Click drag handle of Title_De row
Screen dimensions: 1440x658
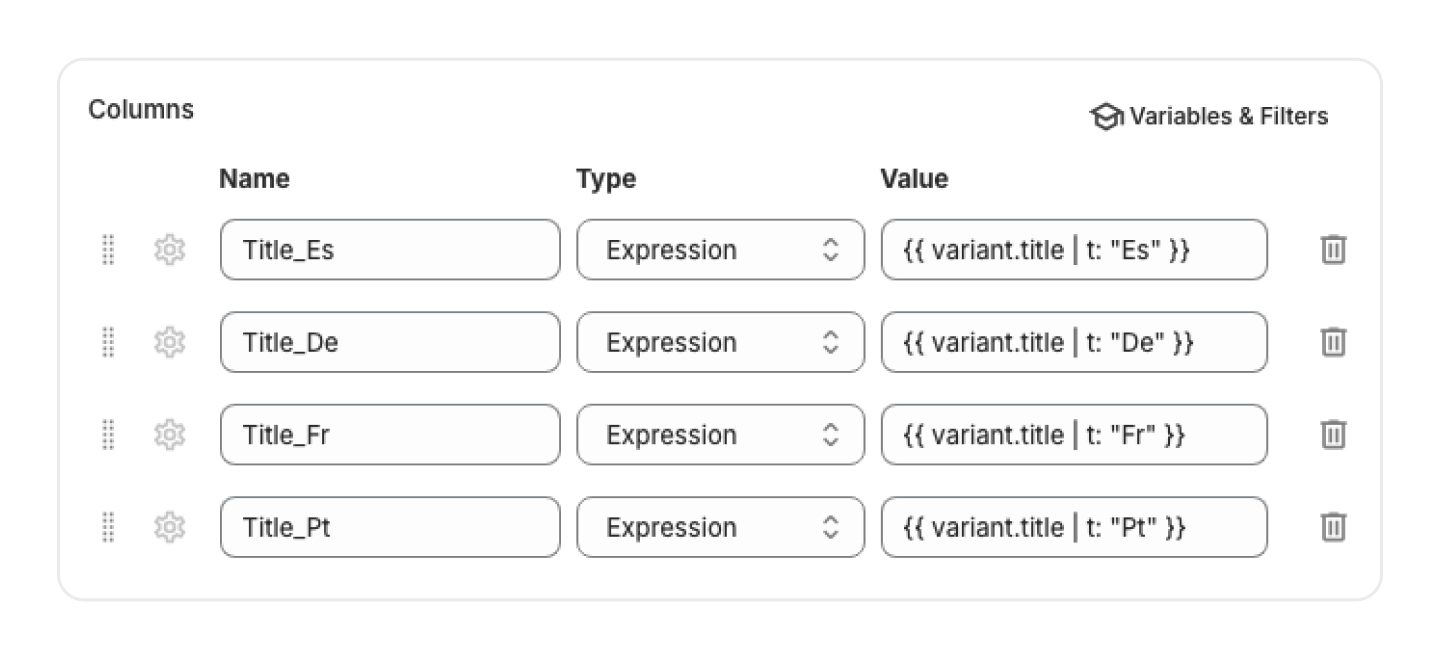(x=109, y=342)
